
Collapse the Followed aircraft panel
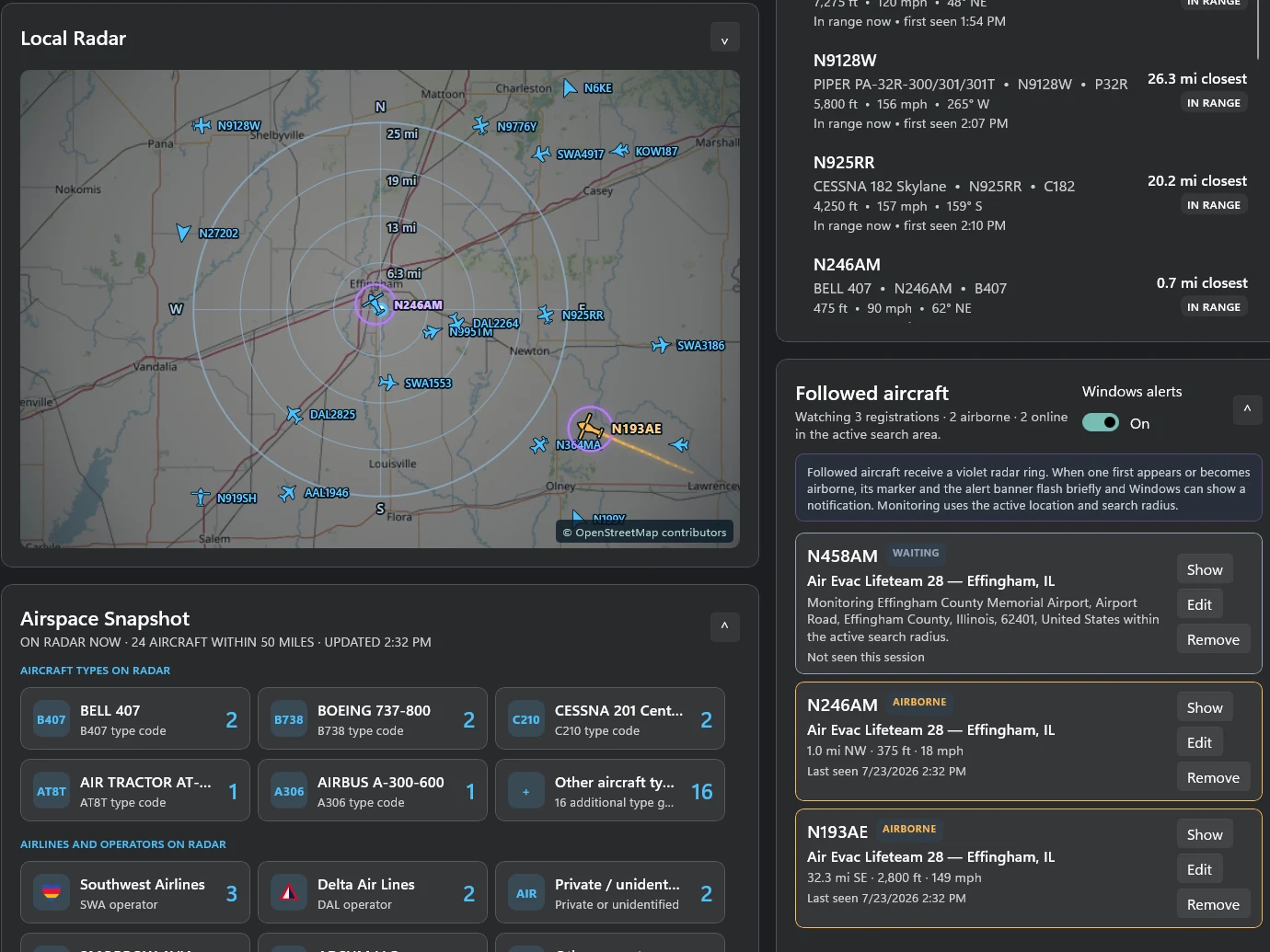(1247, 409)
